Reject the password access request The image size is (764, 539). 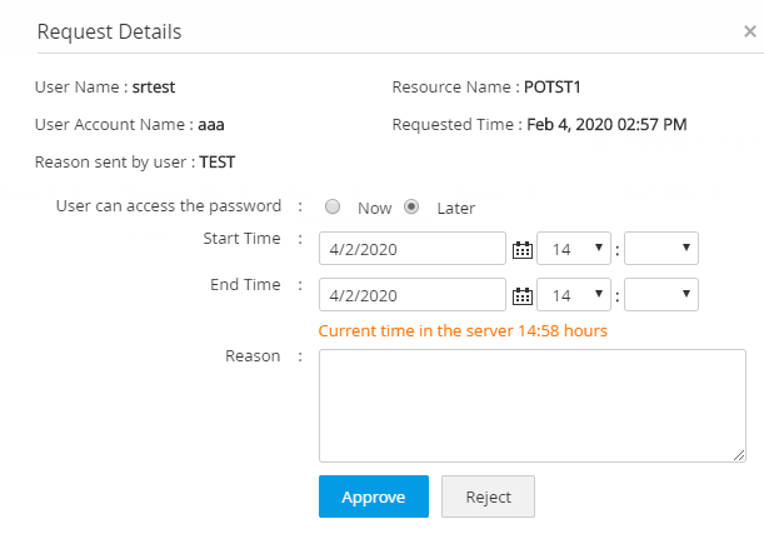pyautogui.click(x=488, y=497)
